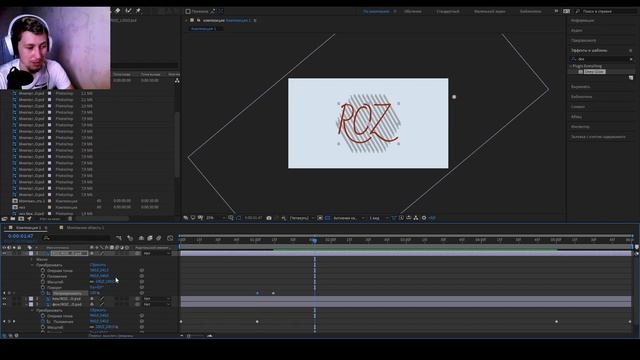
Task: Toggle transparency grid icon under viewer
Action: (327, 218)
